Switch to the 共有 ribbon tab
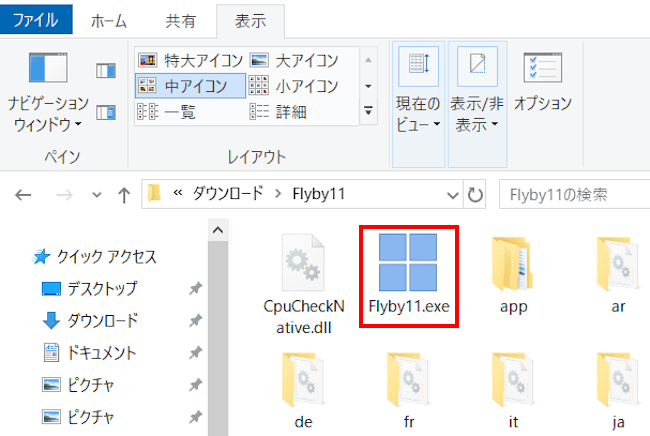Screen dimensions: 650x436 pos(180,21)
